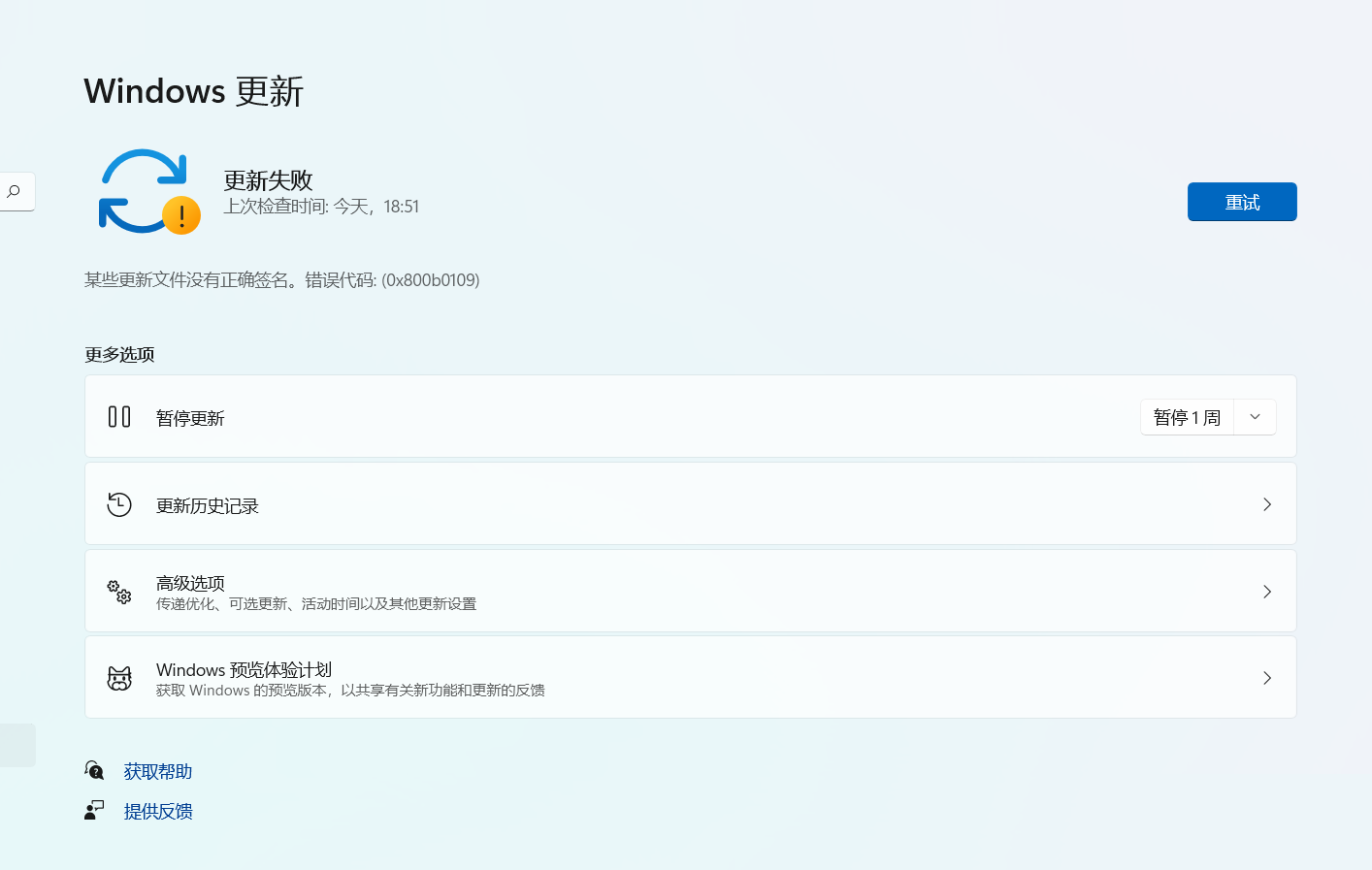Click the gears icon next to 高级选项
1372x870 pixels.
point(118,591)
